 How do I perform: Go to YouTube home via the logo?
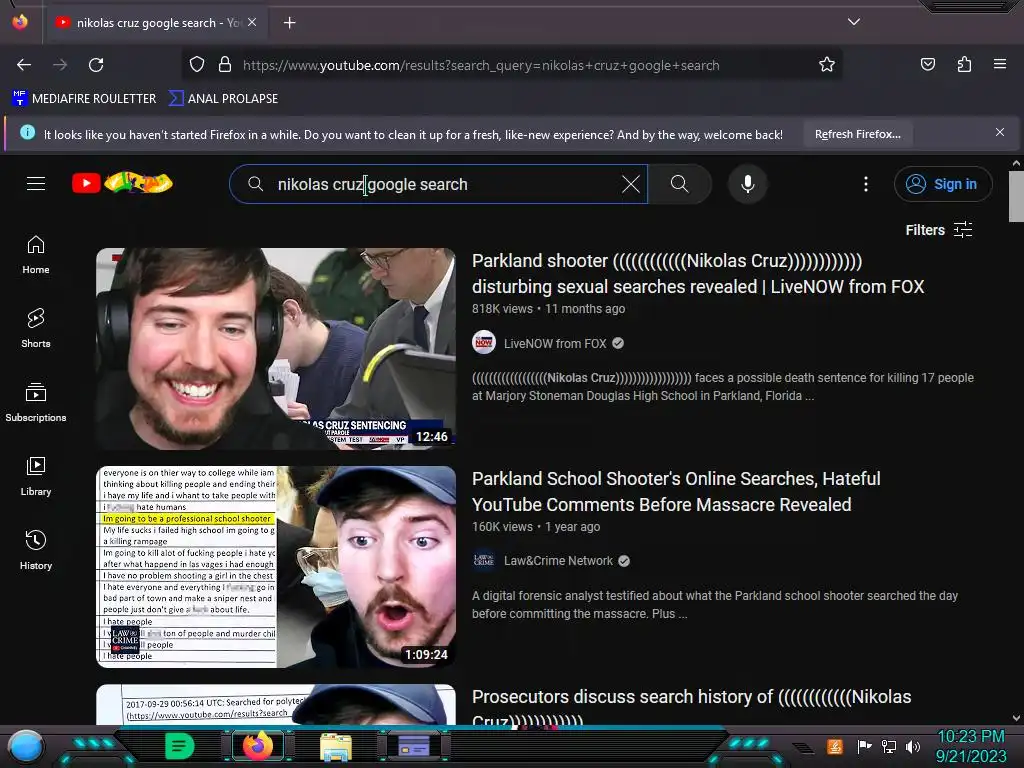point(122,184)
